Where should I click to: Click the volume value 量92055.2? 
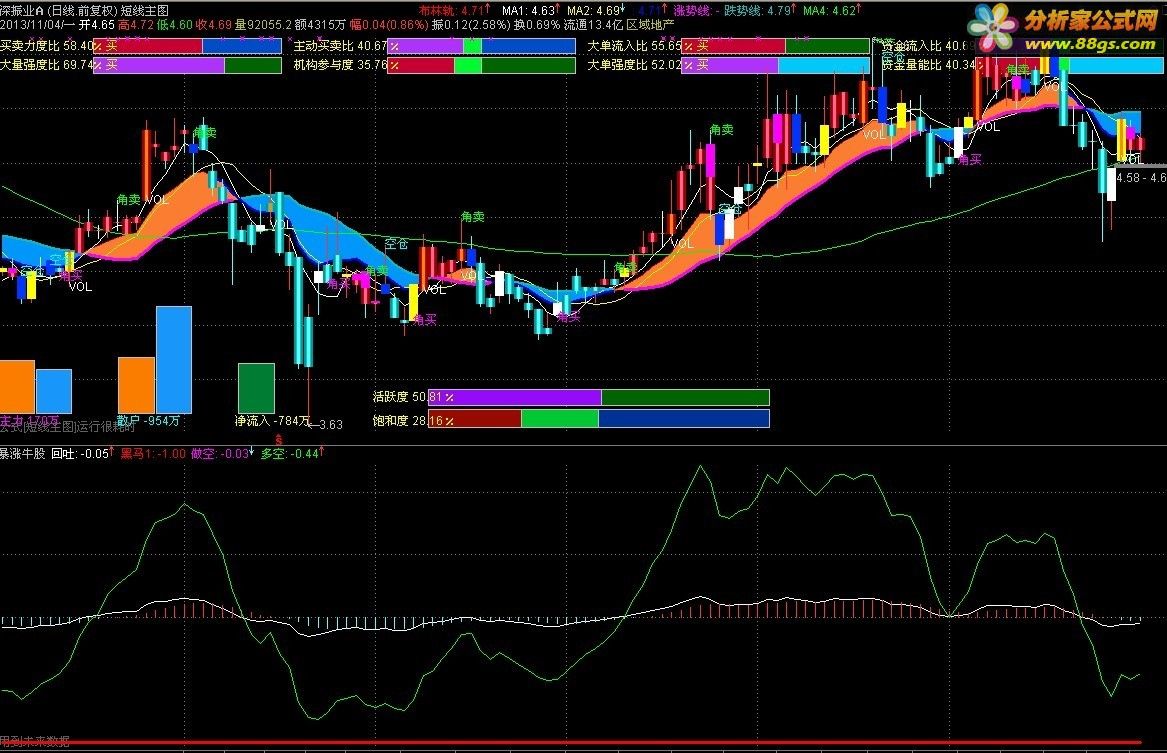(x=263, y=25)
